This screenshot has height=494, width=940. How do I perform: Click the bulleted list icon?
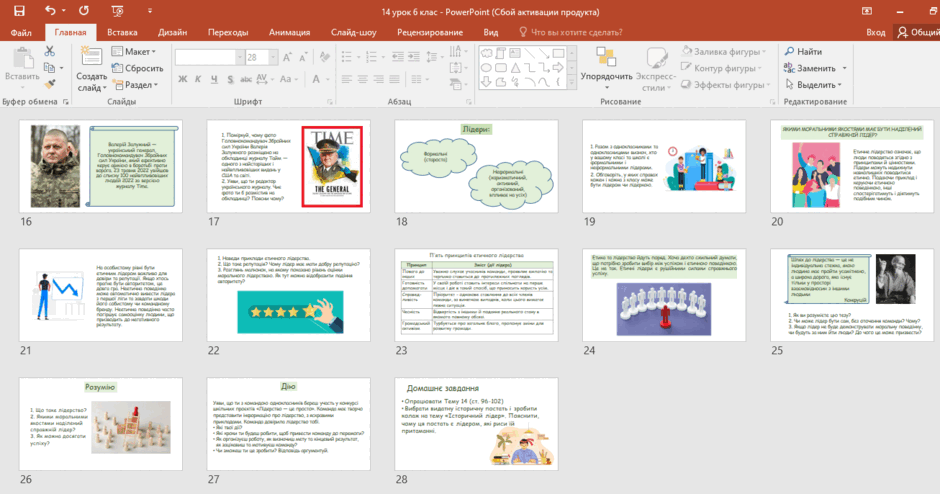pyautogui.click(x=346, y=57)
